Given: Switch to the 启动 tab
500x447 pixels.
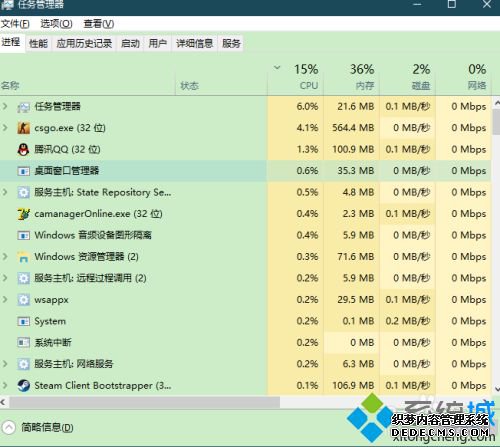Looking at the screenshot, I should coord(130,44).
